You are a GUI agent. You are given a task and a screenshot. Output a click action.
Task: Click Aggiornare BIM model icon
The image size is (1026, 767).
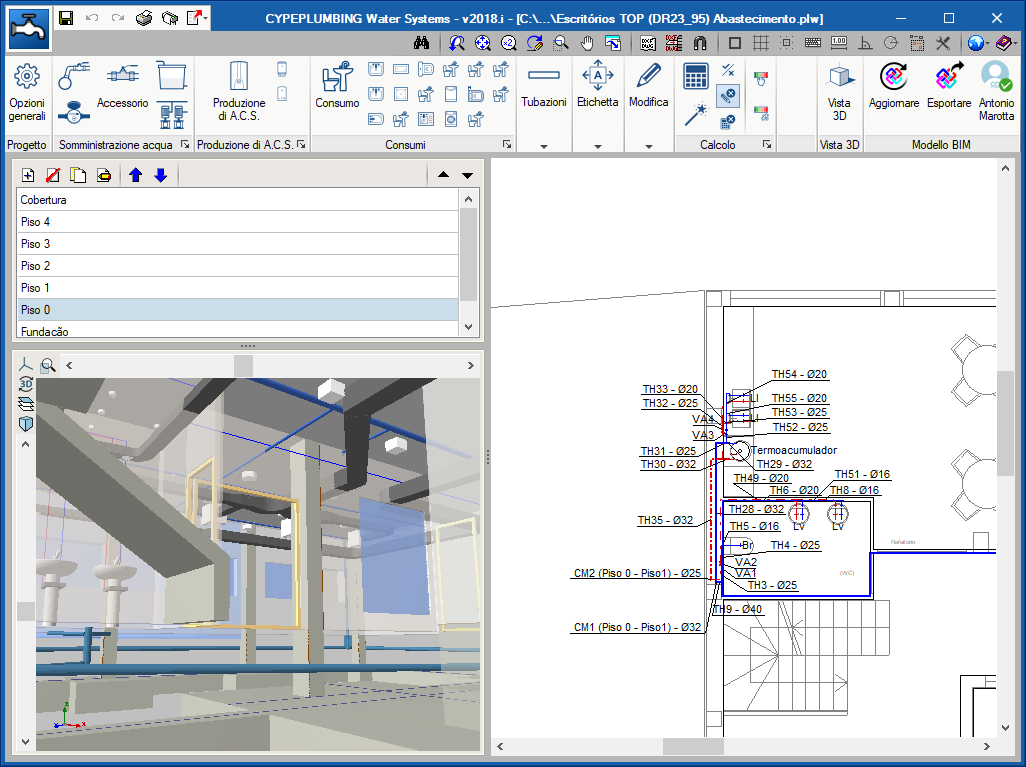tap(894, 85)
